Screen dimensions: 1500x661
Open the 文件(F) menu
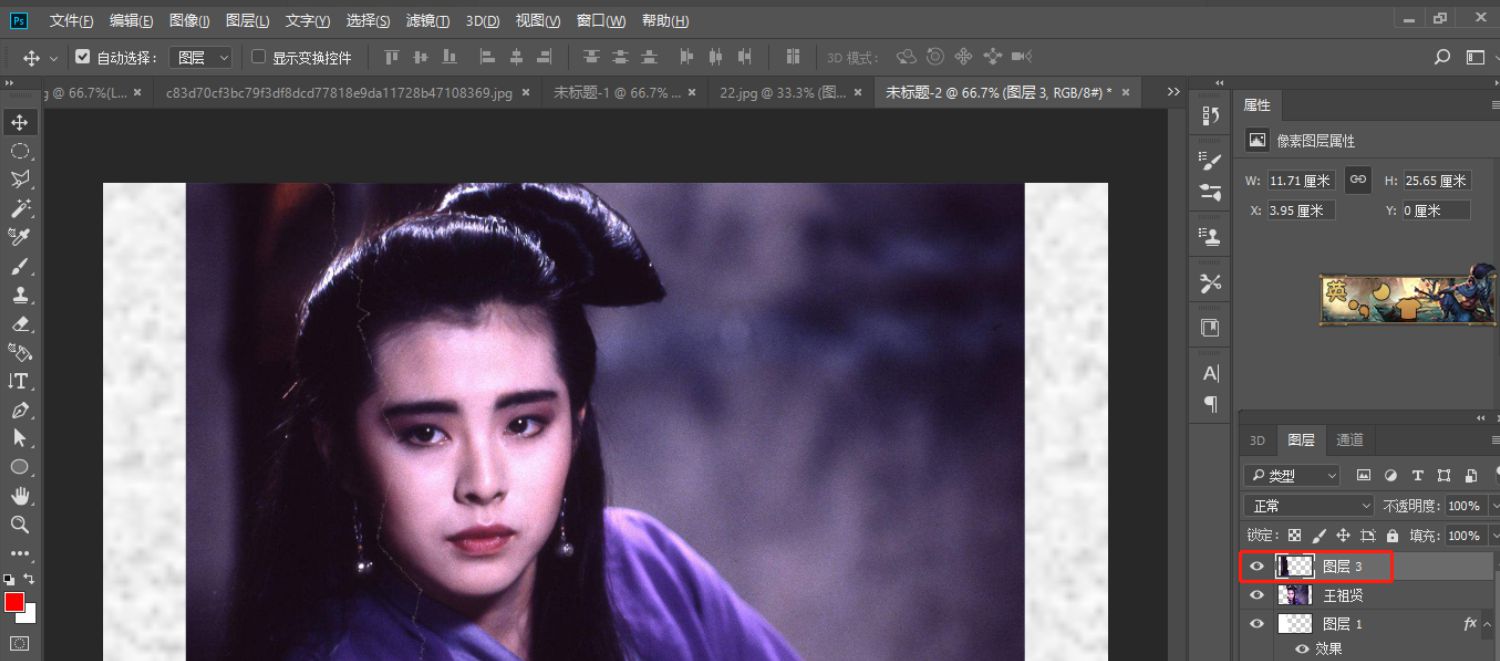pyautogui.click(x=71, y=20)
